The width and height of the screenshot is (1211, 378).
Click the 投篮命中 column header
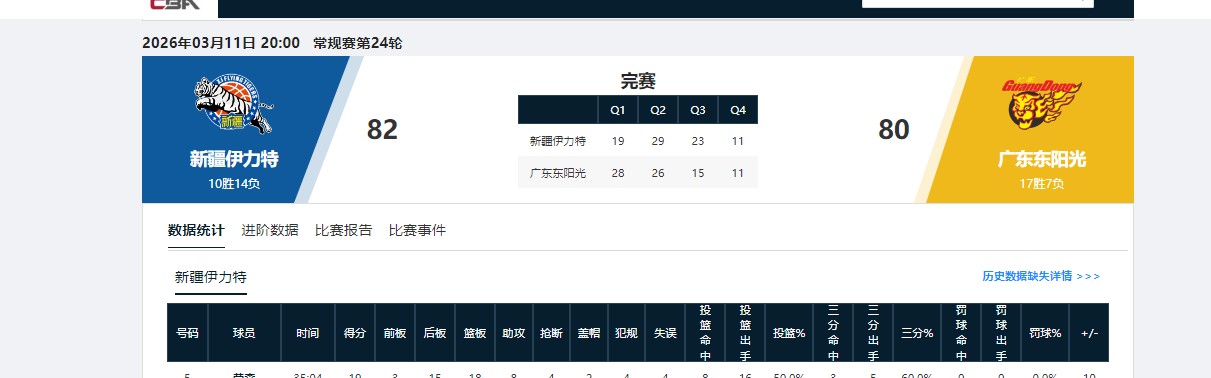[705, 333]
